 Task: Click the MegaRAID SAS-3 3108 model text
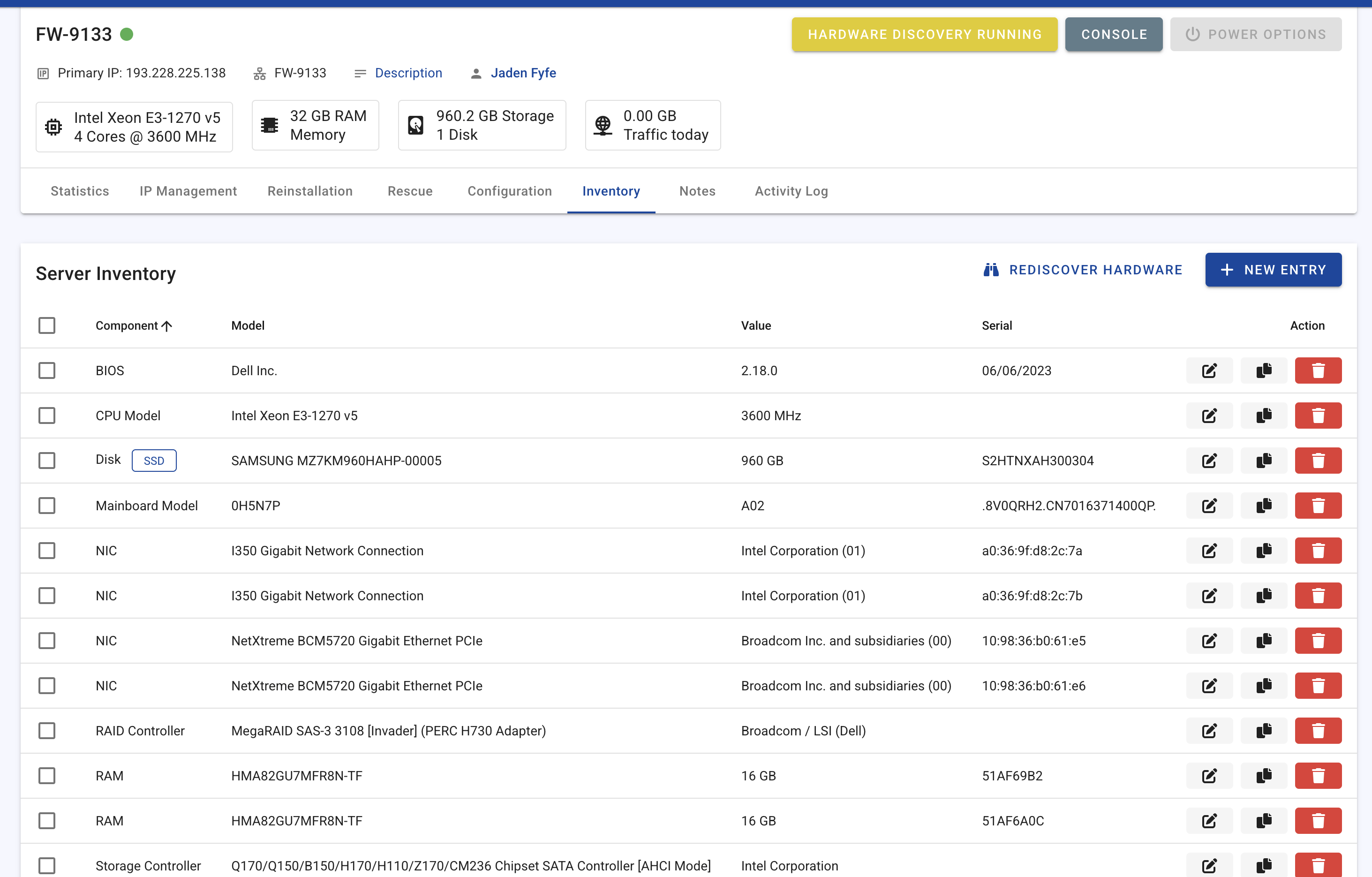(x=389, y=731)
